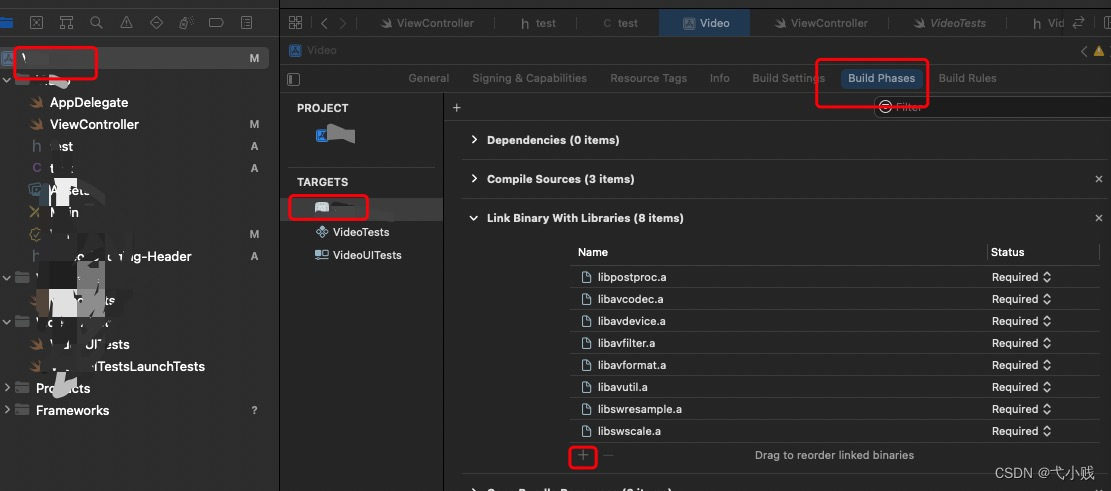Select the VideoTests target
Image resolution: width=1111 pixels, height=491 pixels.
352,232
